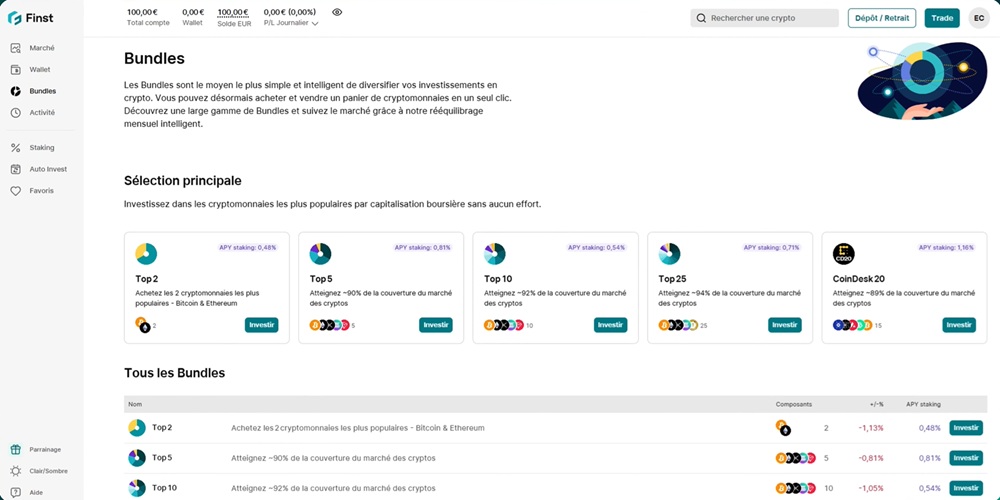Image resolution: width=1000 pixels, height=500 pixels.
Task: Click Top 2 row component coin icons
Action: [x=783, y=428]
